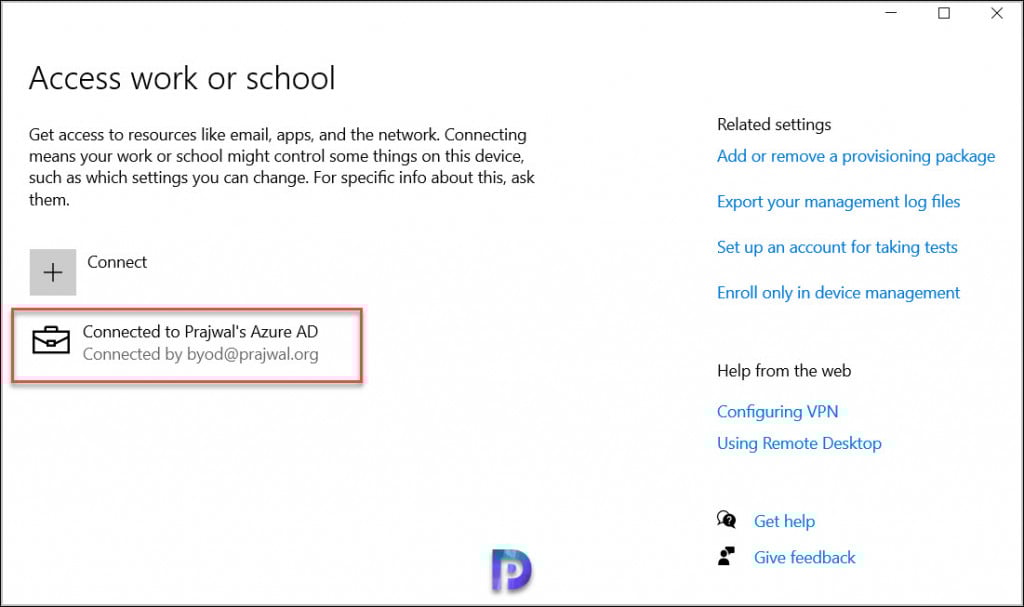The height and width of the screenshot is (607, 1024).
Task: Open Set up an account for taking tests
Action: click(837, 247)
